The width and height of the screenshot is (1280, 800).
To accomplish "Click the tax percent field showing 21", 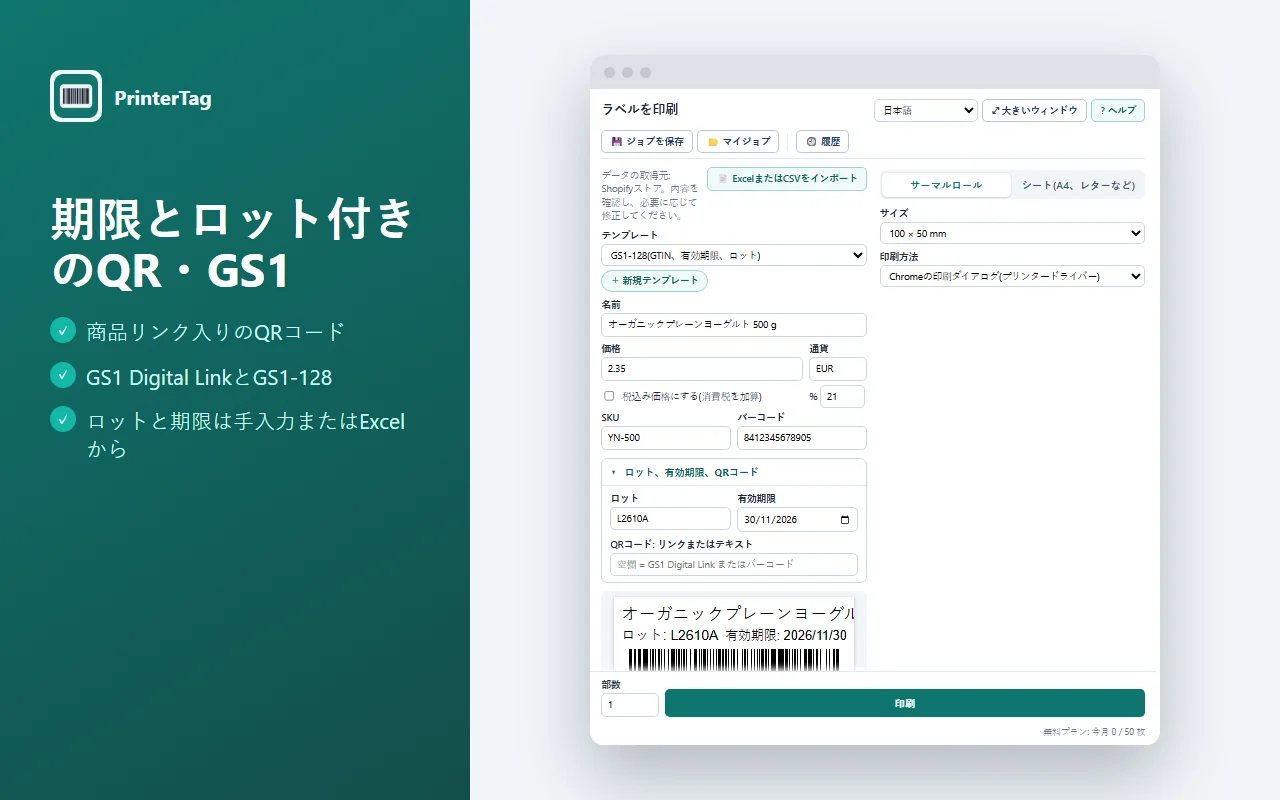I will [x=842, y=396].
